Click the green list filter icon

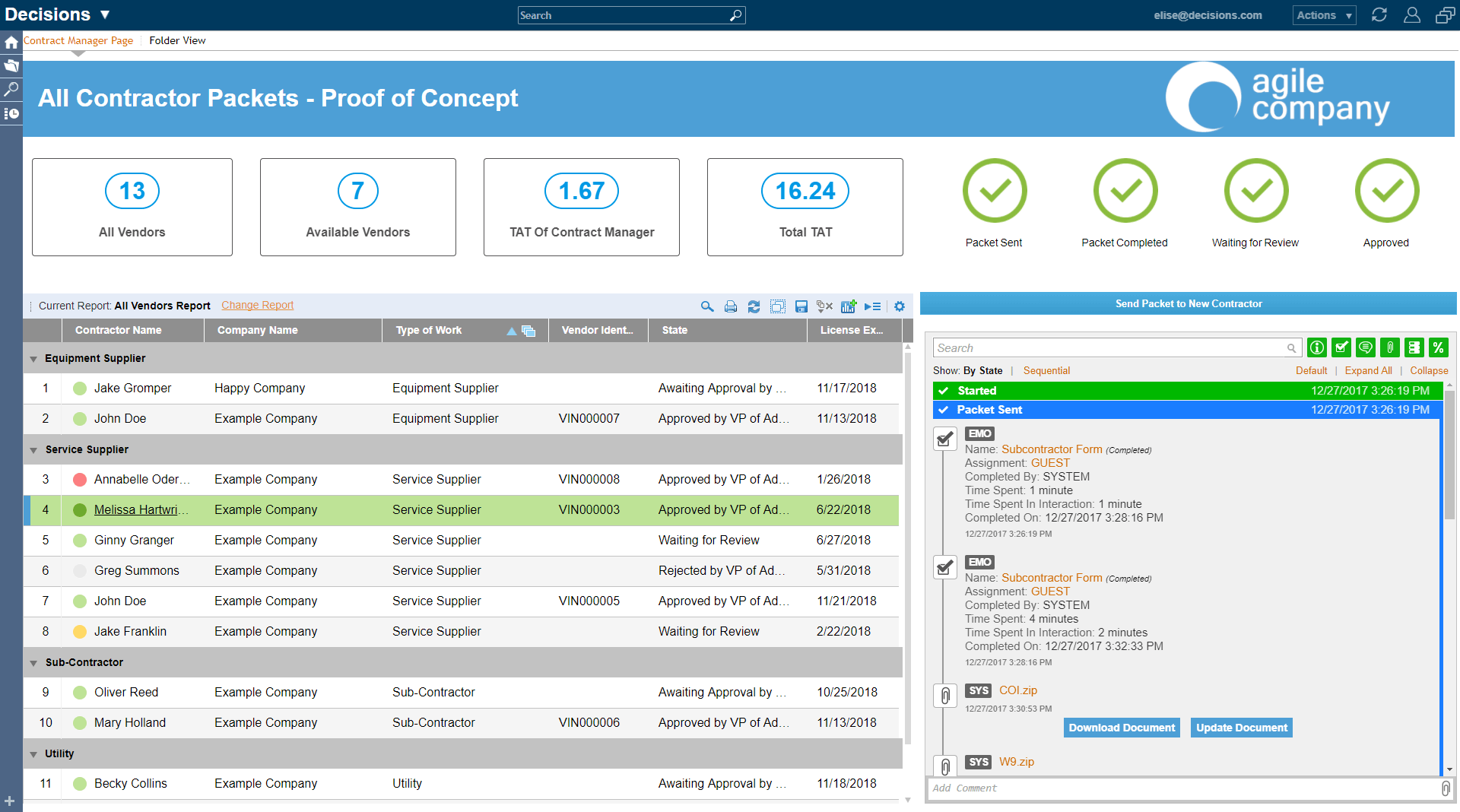(x=1414, y=347)
